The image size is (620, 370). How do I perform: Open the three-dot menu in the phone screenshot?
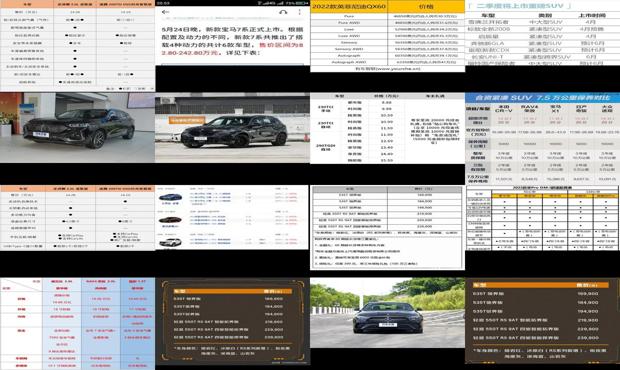pyautogui.click(x=299, y=12)
